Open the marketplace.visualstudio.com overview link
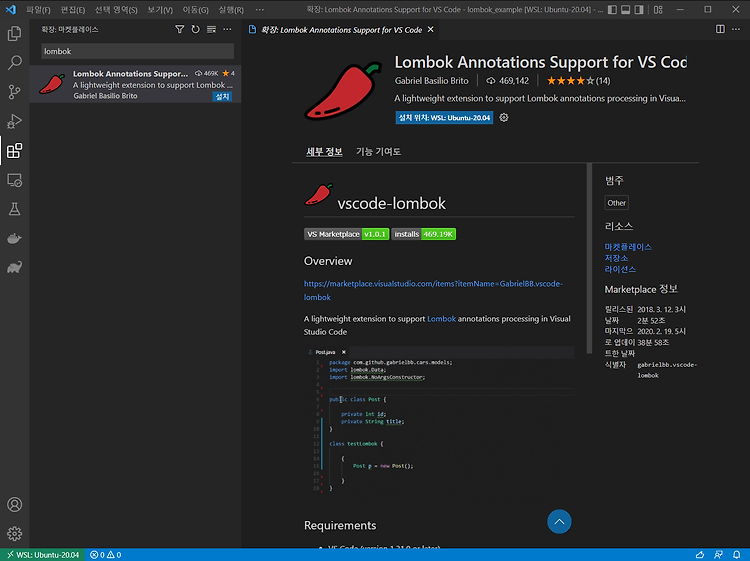This screenshot has height=561, width=750. click(433, 290)
